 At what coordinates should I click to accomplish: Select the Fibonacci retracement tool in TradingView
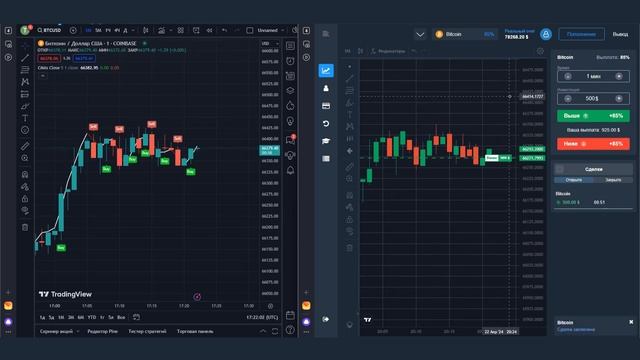coord(25,70)
